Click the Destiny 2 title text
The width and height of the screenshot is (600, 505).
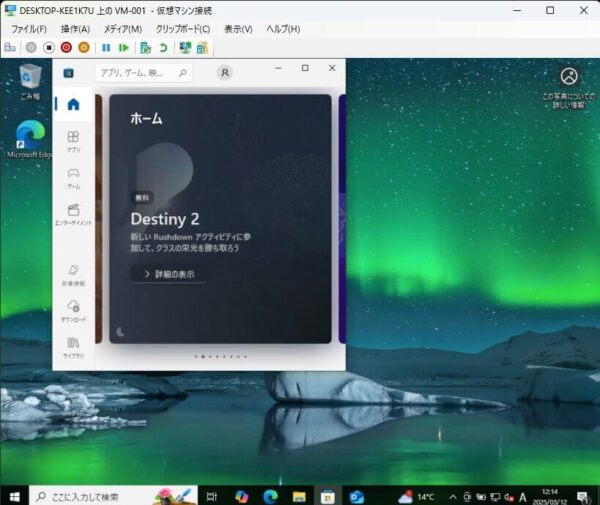coord(165,219)
